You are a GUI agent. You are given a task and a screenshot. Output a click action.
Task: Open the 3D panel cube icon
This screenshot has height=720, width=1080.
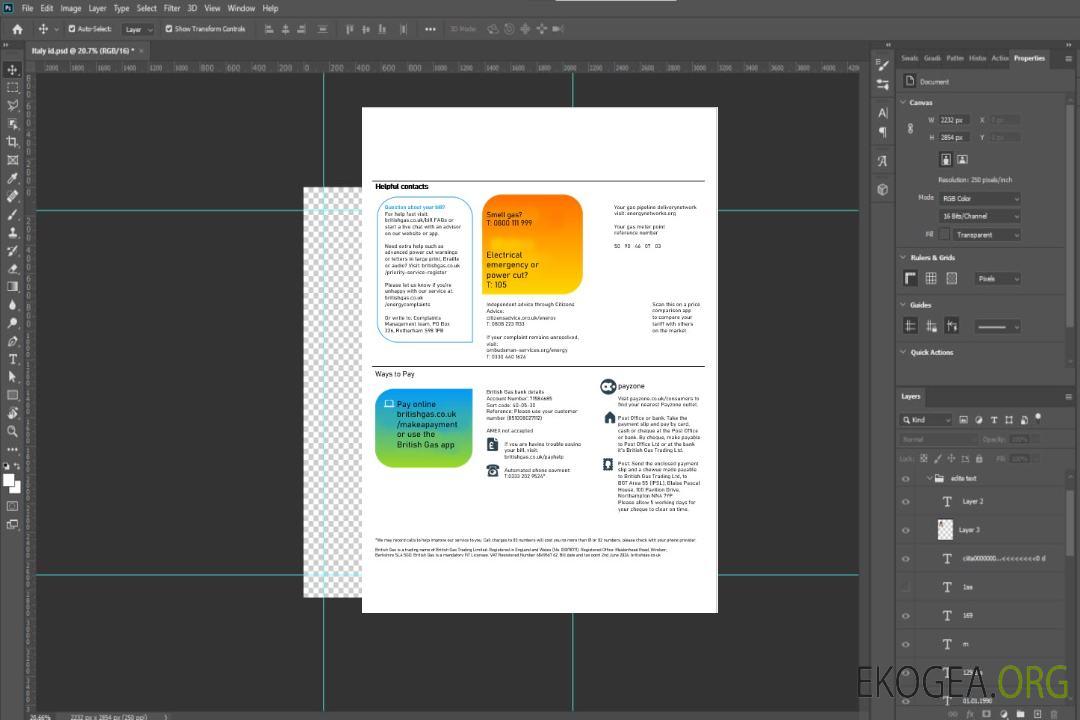883,189
